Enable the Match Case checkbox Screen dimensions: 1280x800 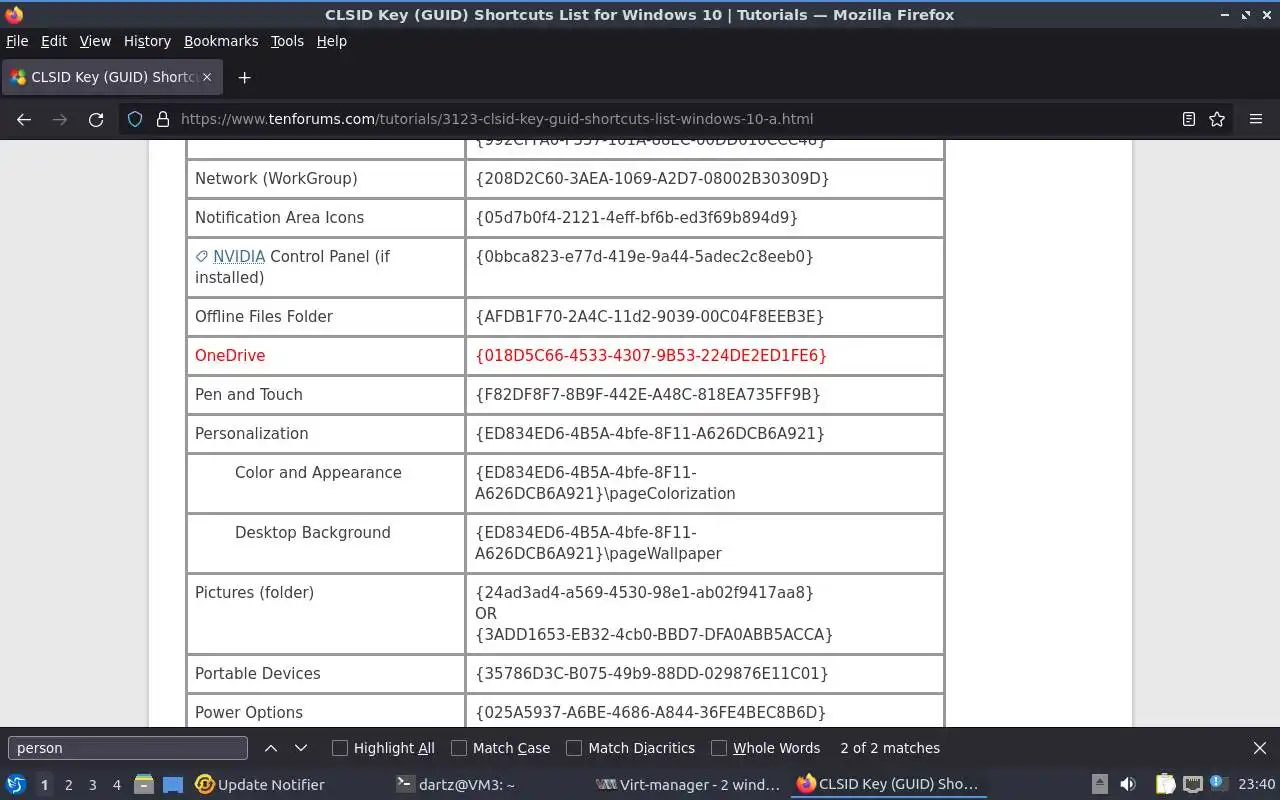[x=459, y=748]
